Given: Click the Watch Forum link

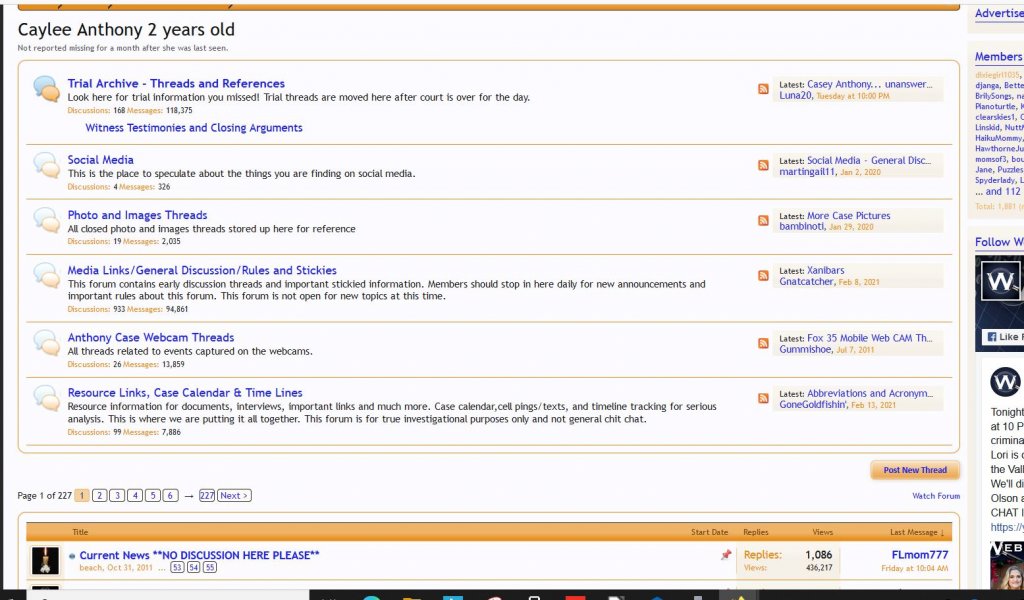Looking at the screenshot, I should 935,496.
